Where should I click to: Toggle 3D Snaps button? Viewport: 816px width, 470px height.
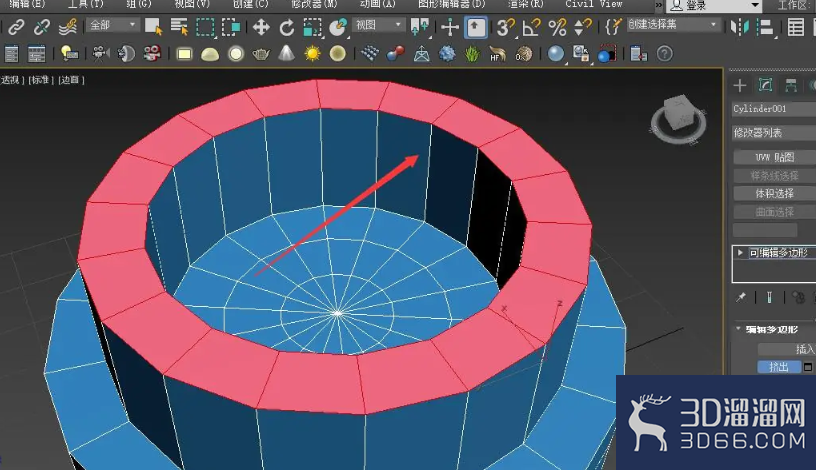pyautogui.click(x=505, y=27)
